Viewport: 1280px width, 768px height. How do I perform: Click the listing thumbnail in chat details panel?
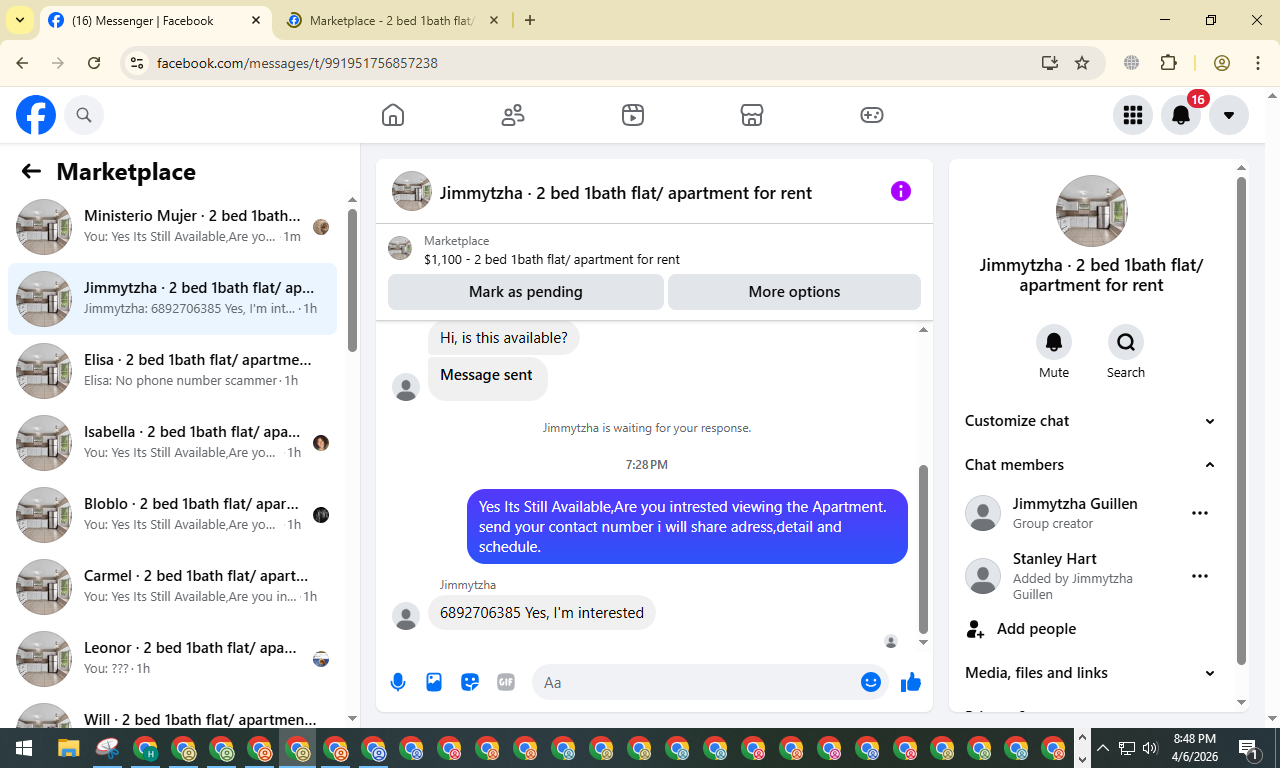[x=1092, y=211]
